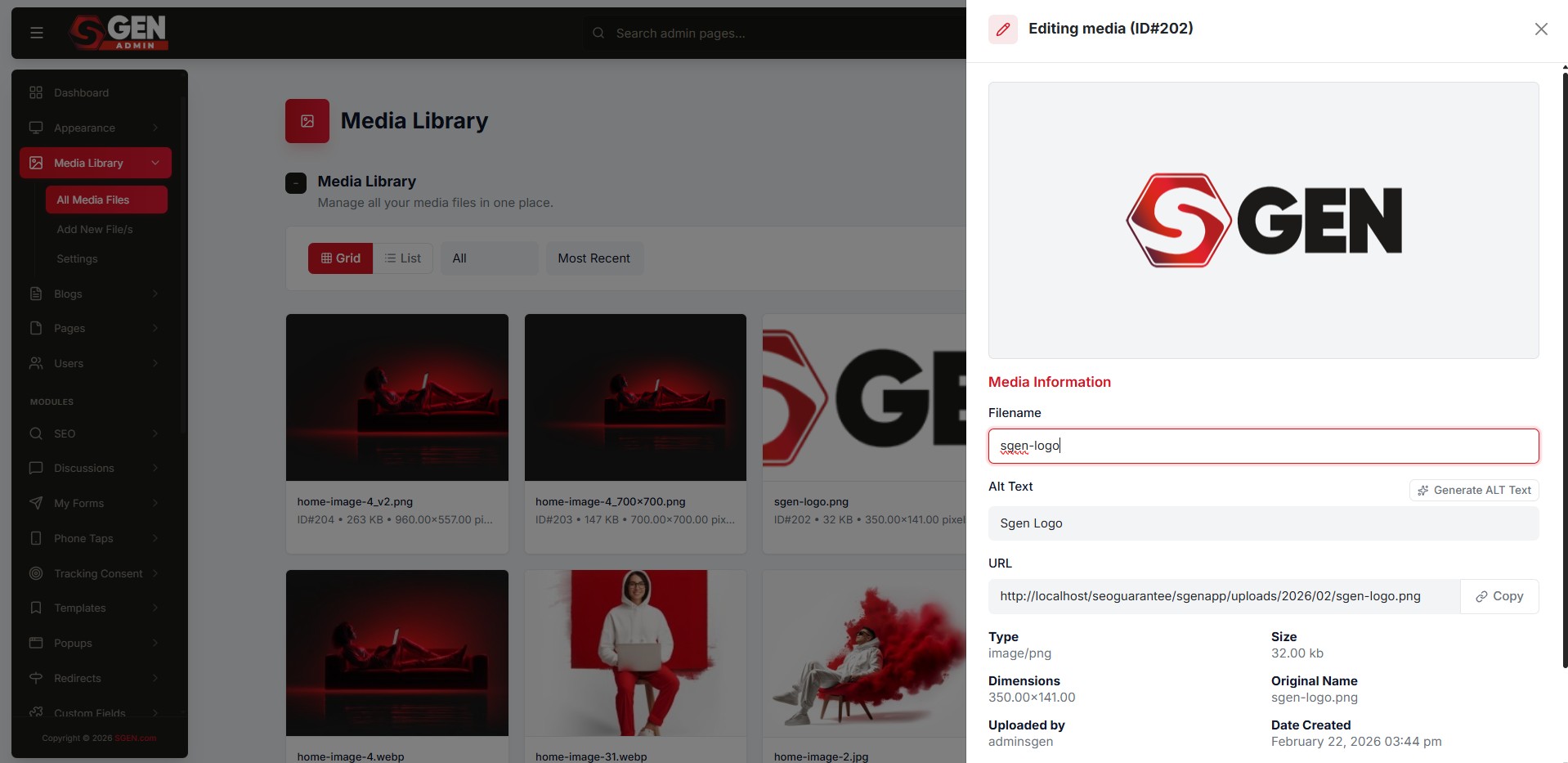Image resolution: width=1568 pixels, height=763 pixels.
Task: Click the My Forms paper plane icon
Action: tap(36, 503)
